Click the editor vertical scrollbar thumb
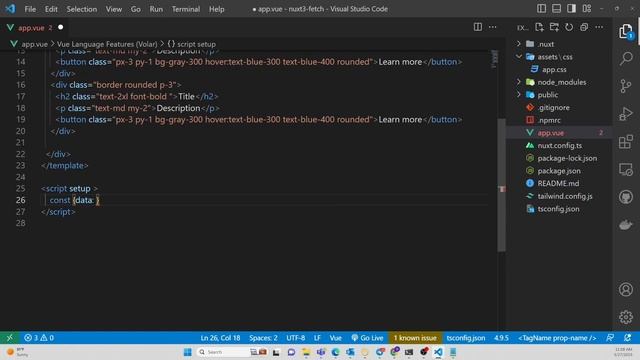This screenshot has height=360, width=640. pyautogui.click(x=502, y=184)
